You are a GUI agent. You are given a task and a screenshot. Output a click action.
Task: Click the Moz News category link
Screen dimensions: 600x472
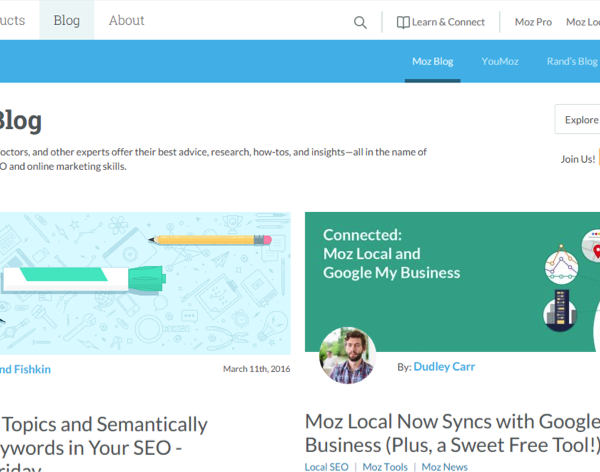coord(445,467)
